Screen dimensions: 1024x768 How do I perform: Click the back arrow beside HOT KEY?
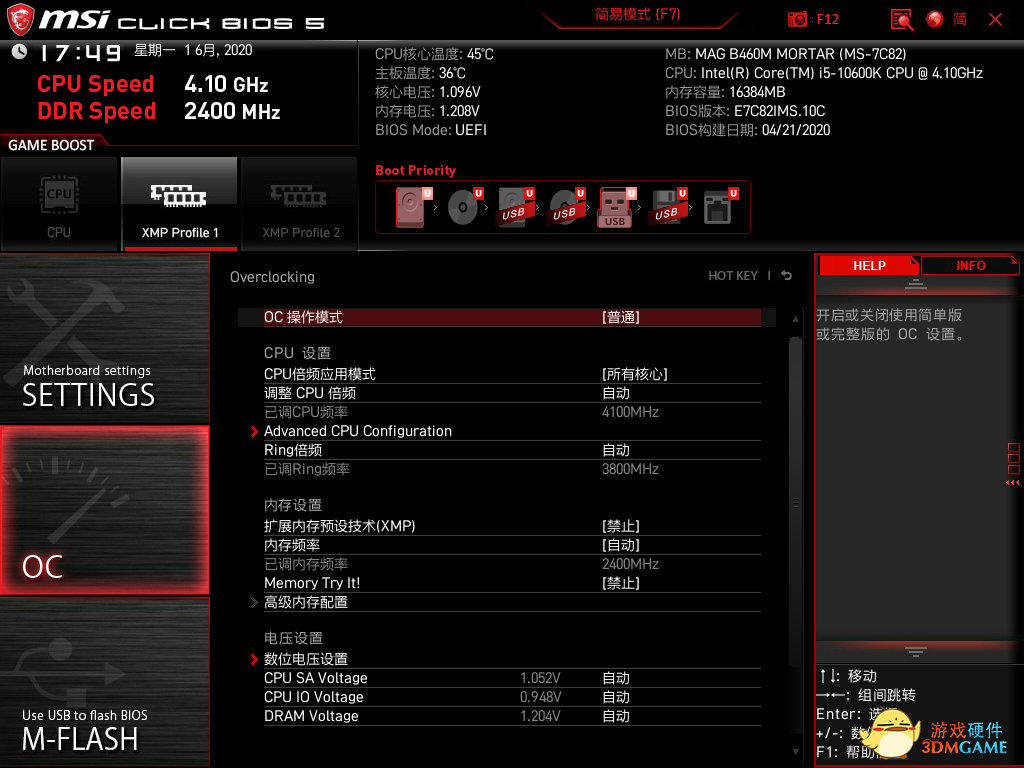[x=787, y=276]
